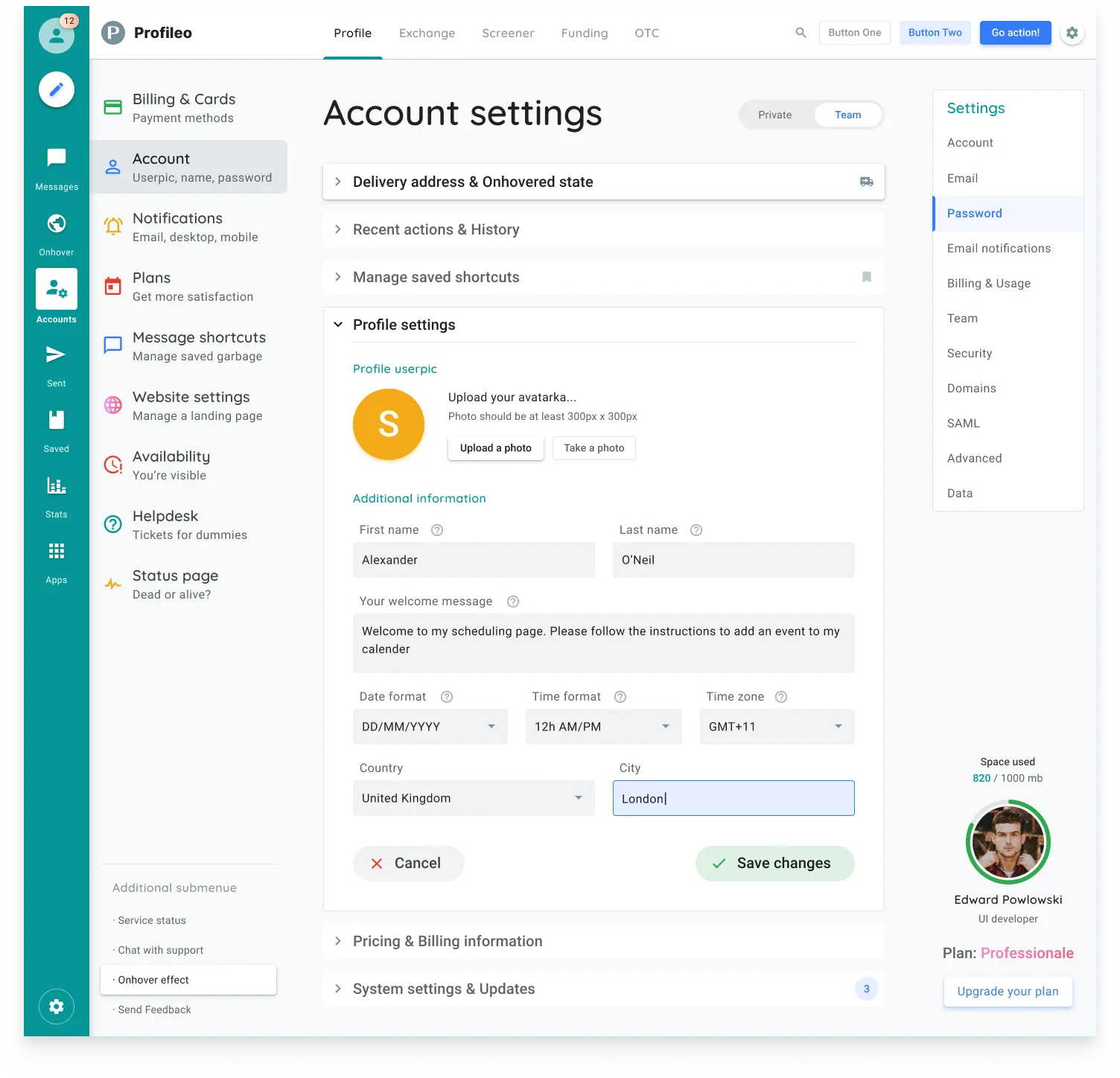Expand Recent actions & History section
Screen dimensions: 1120x1078
point(436,229)
